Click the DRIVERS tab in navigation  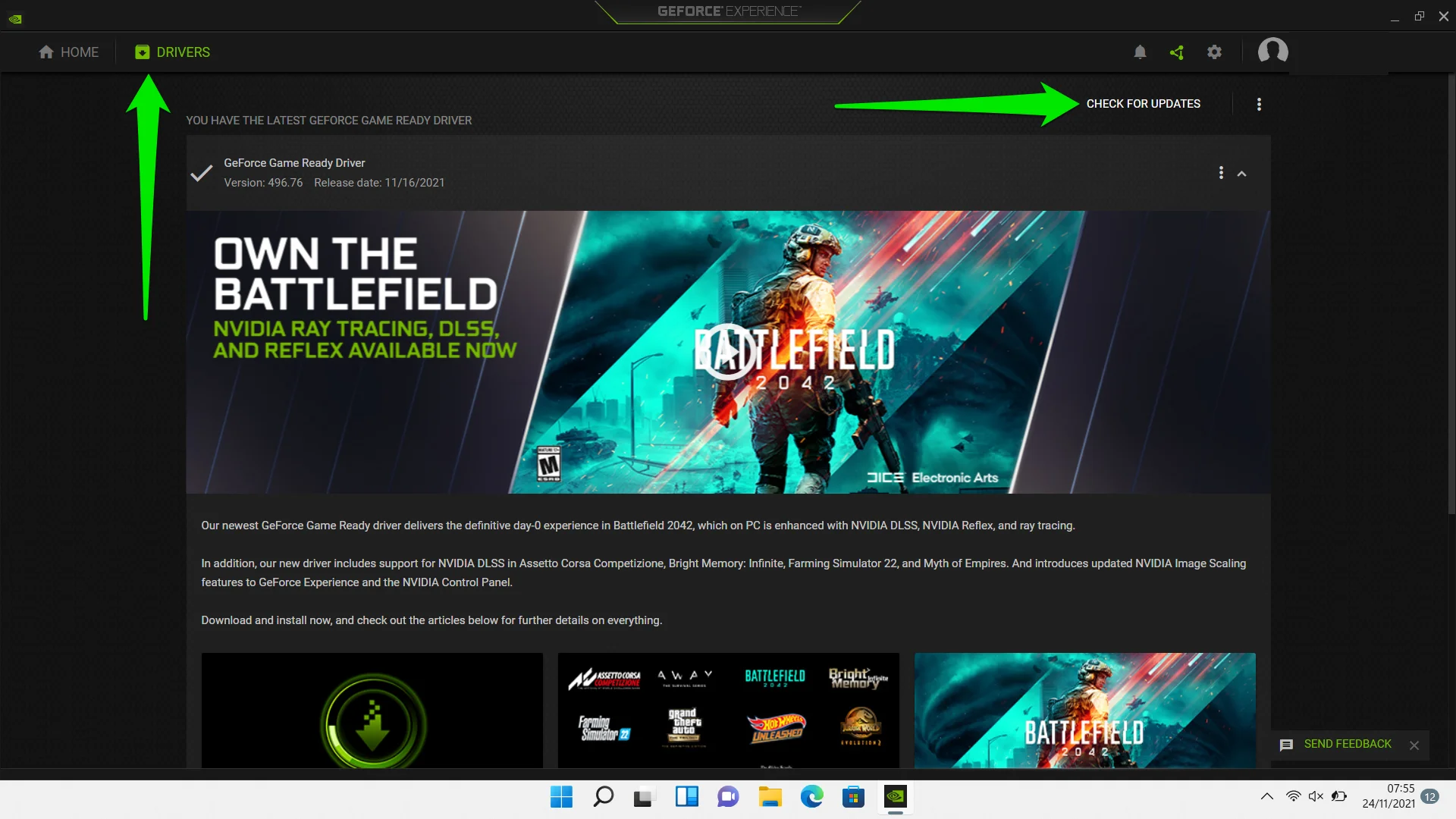click(x=171, y=52)
